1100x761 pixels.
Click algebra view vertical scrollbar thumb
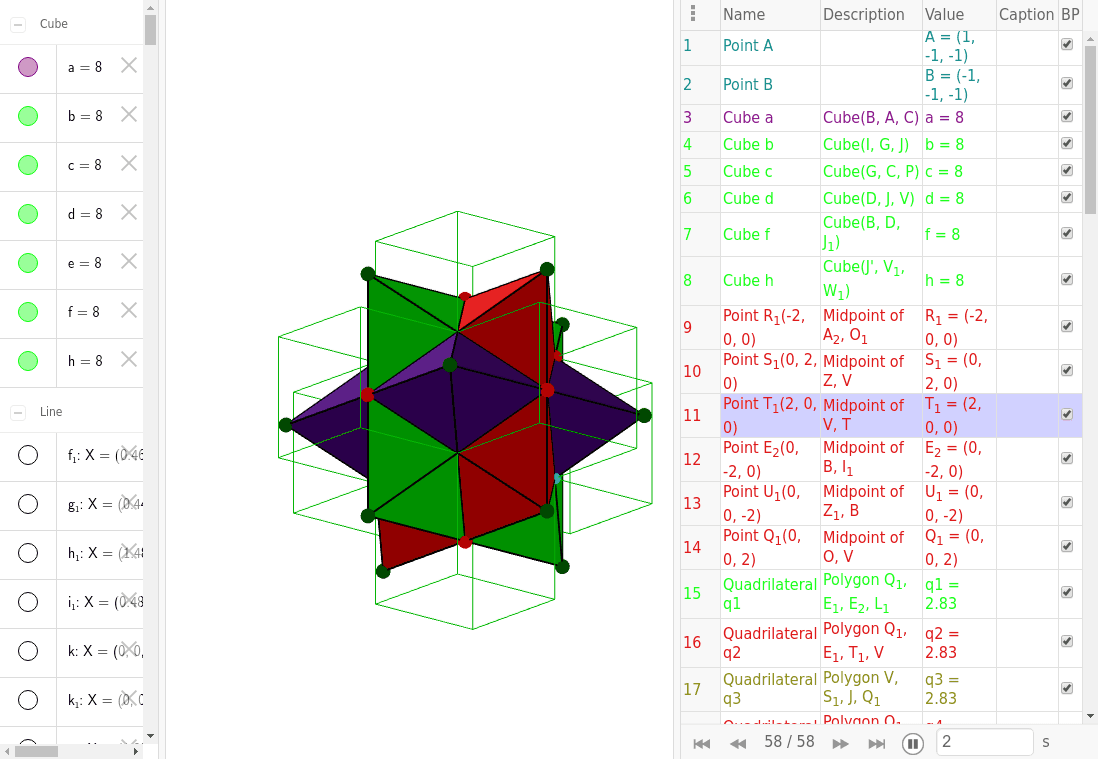(150, 30)
